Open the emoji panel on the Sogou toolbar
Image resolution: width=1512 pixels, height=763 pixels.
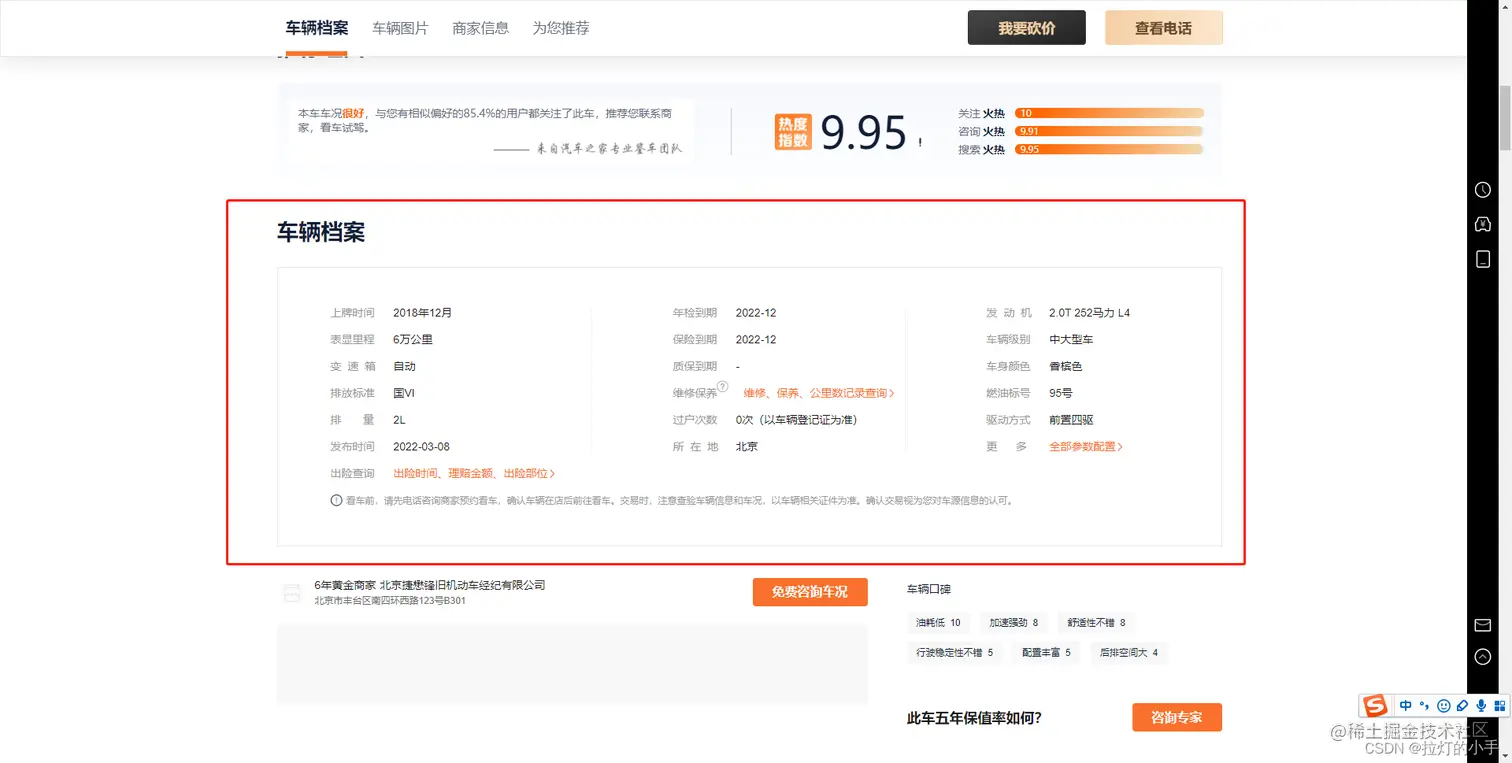coord(1443,705)
